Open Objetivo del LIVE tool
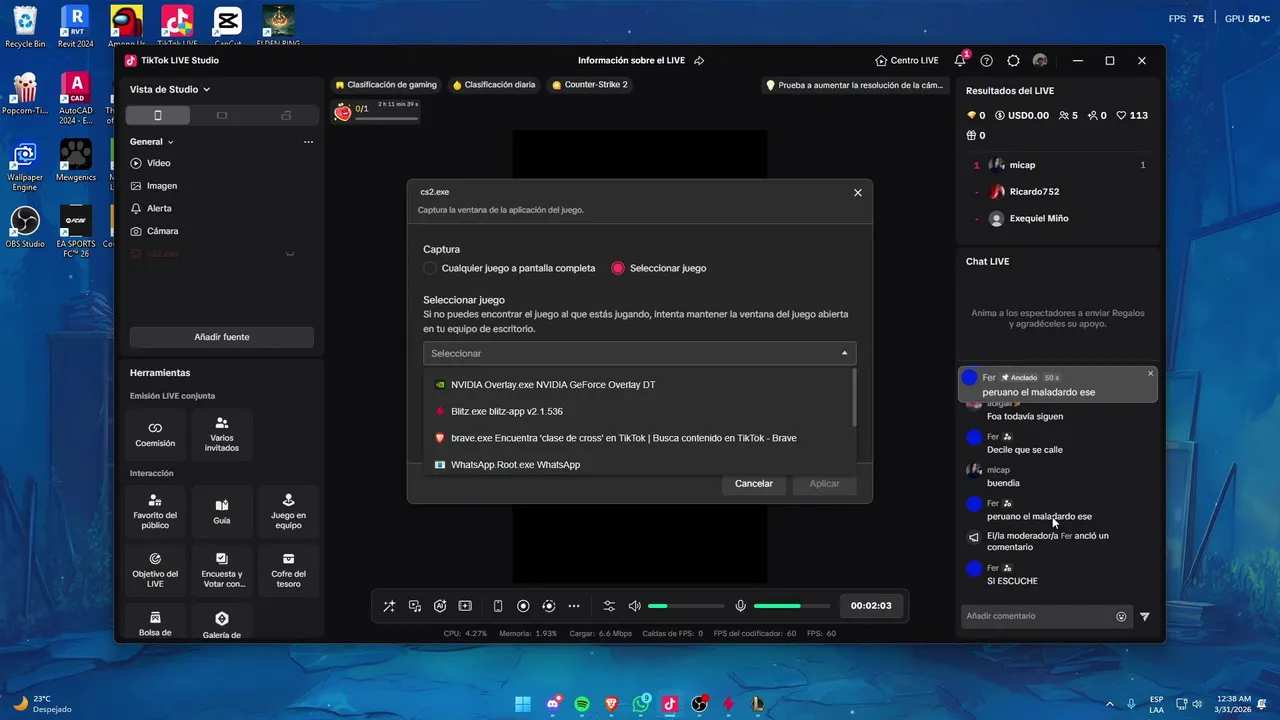The width and height of the screenshot is (1280, 720). tap(155, 570)
